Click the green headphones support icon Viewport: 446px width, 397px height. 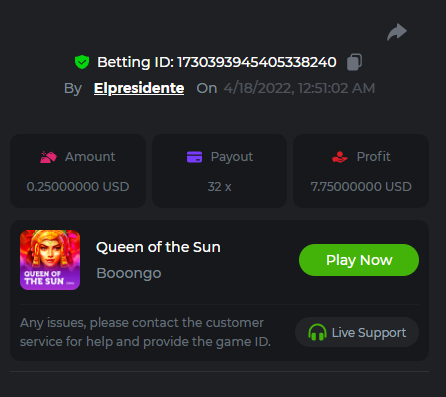click(x=317, y=332)
